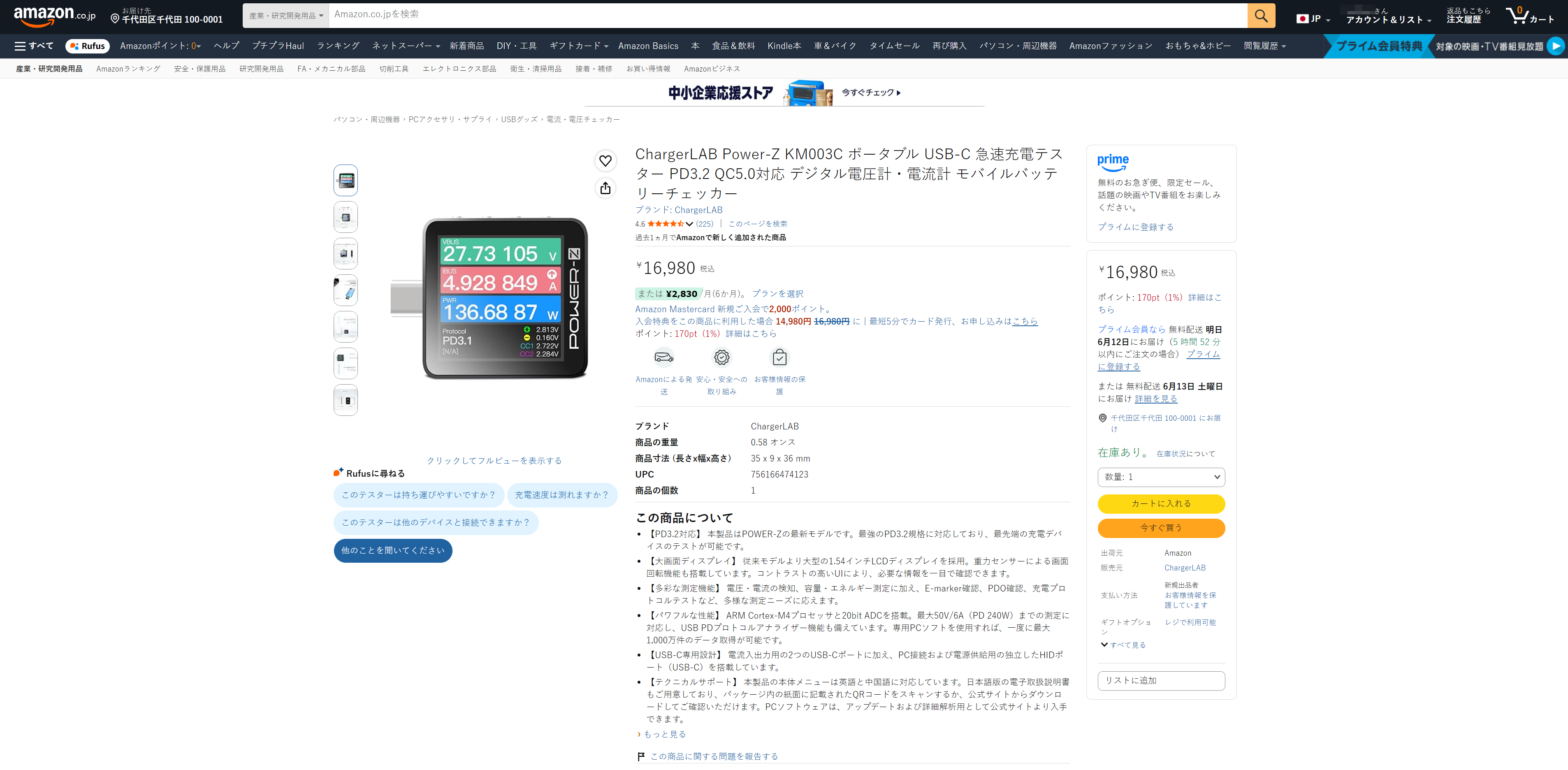Image resolution: width=1568 pixels, height=770 pixels.
Task: Open the search category dropdown 産業・研究開発用品
Action: (x=285, y=16)
